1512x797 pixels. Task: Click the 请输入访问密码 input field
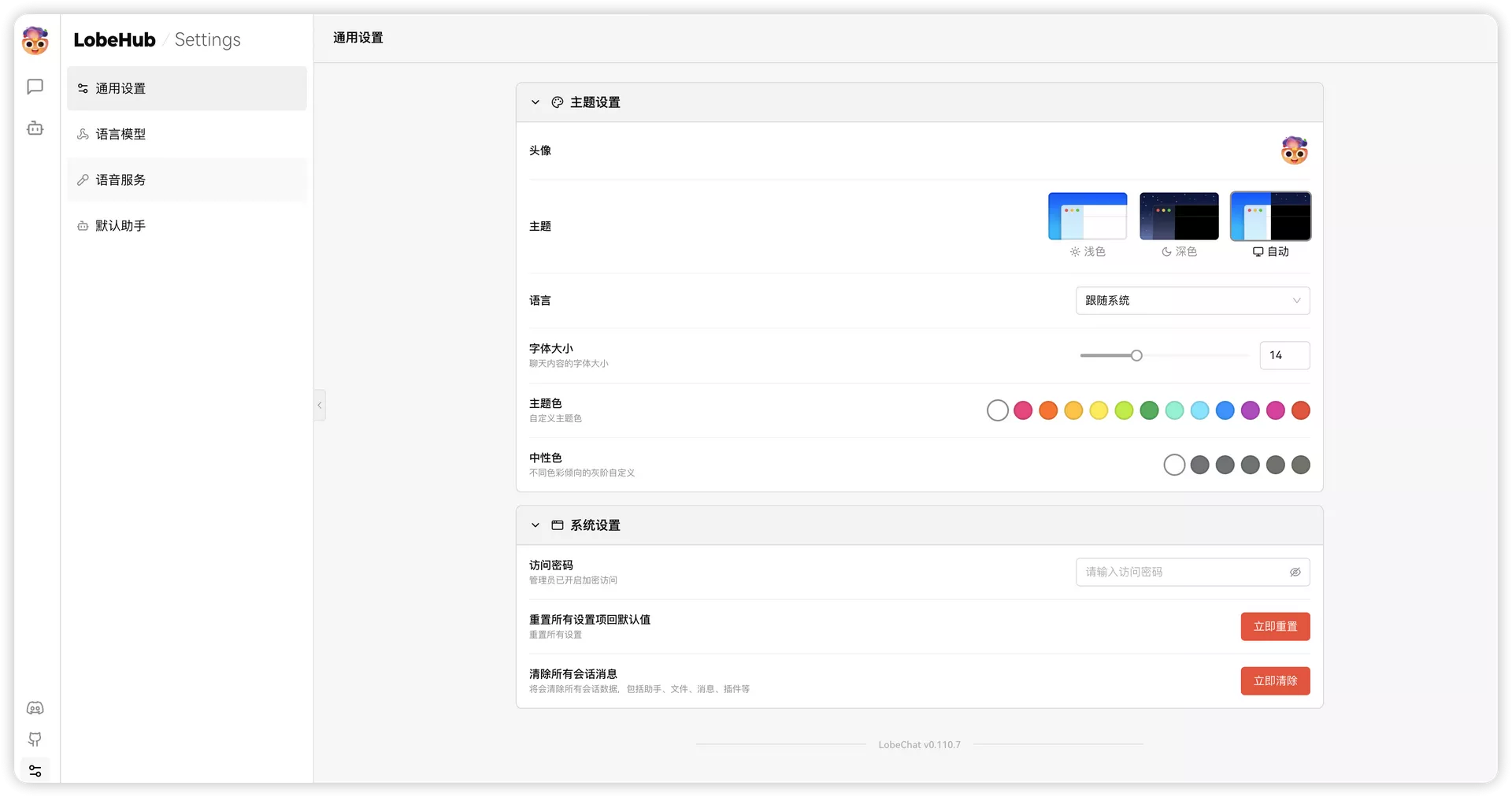click(1181, 573)
